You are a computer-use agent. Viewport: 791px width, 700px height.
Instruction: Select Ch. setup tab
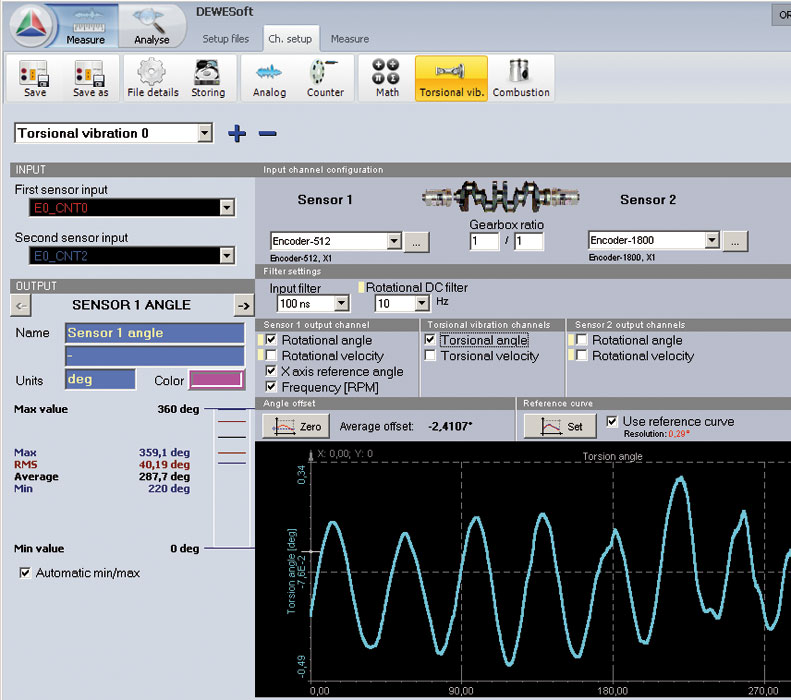coord(290,39)
